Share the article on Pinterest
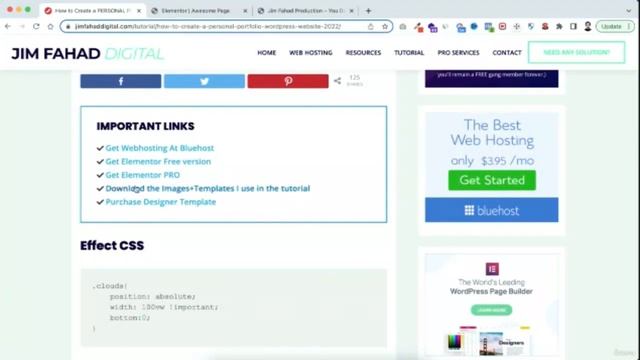 coord(288,81)
